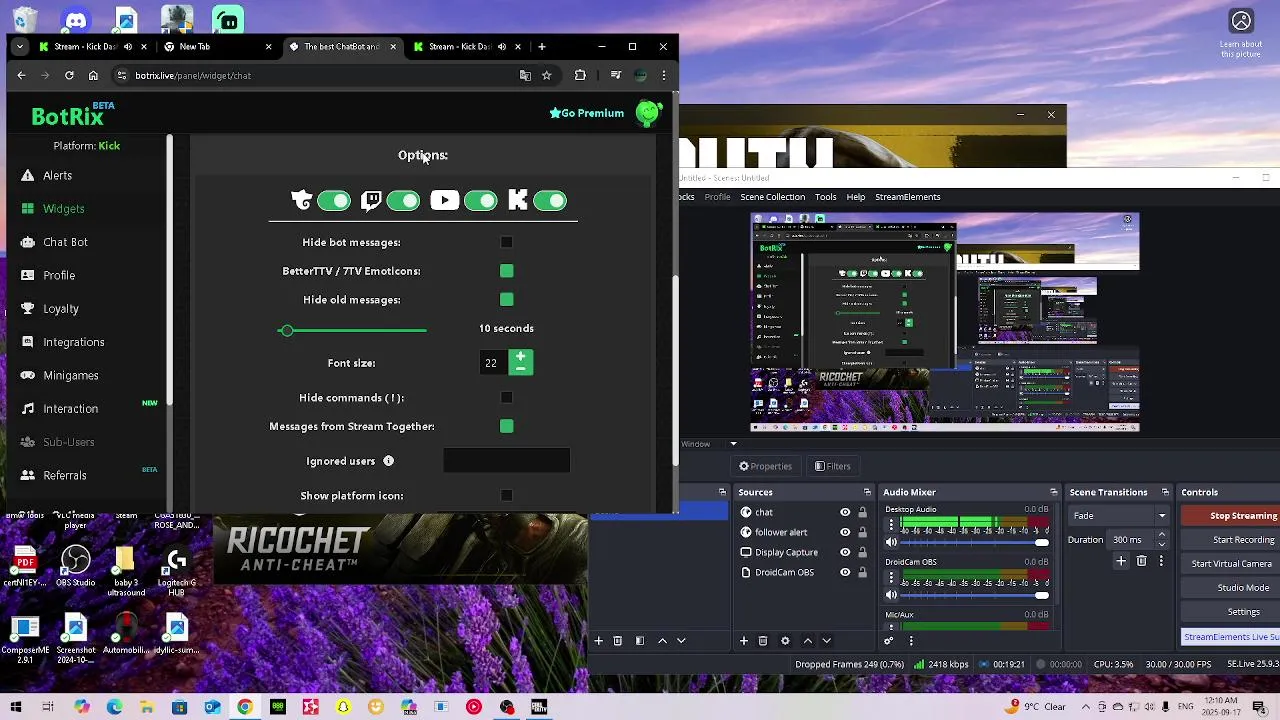Click the font size value field
Screen dimensions: 1280x720
(x=491, y=363)
